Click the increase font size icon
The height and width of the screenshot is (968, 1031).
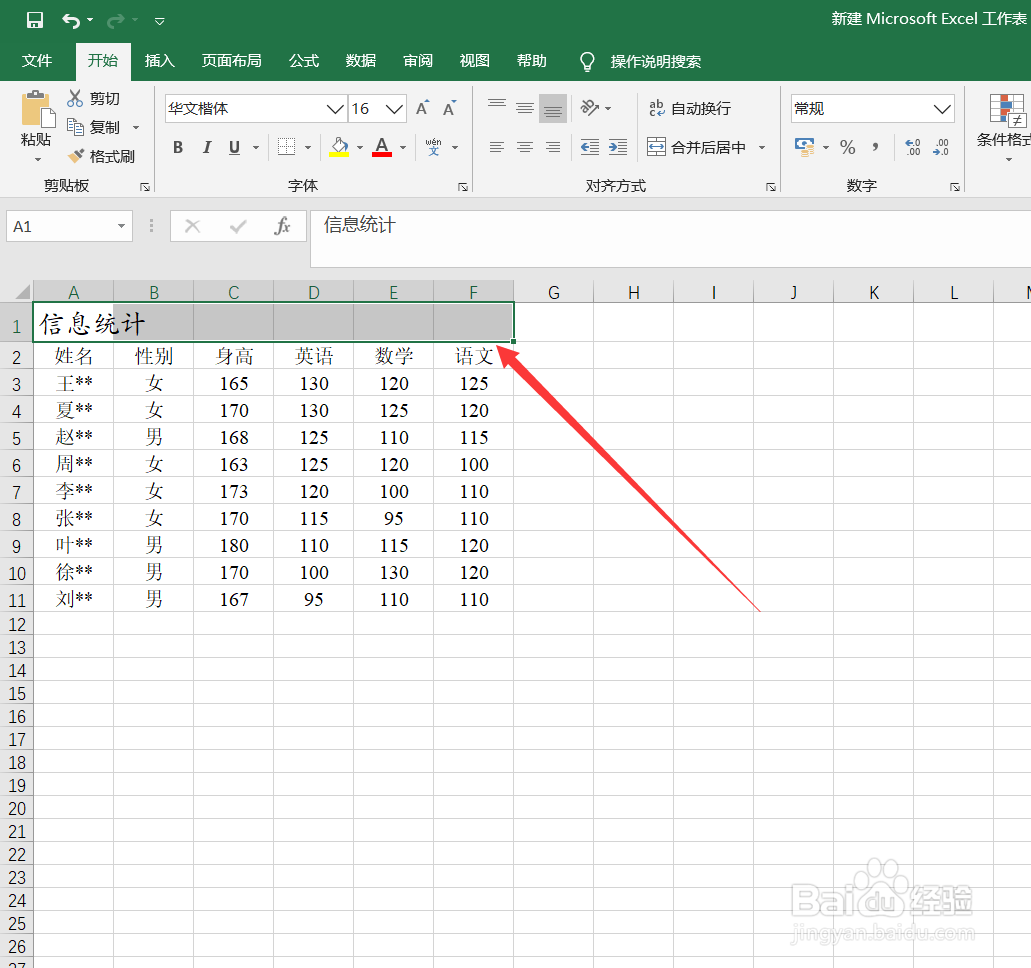(x=422, y=108)
